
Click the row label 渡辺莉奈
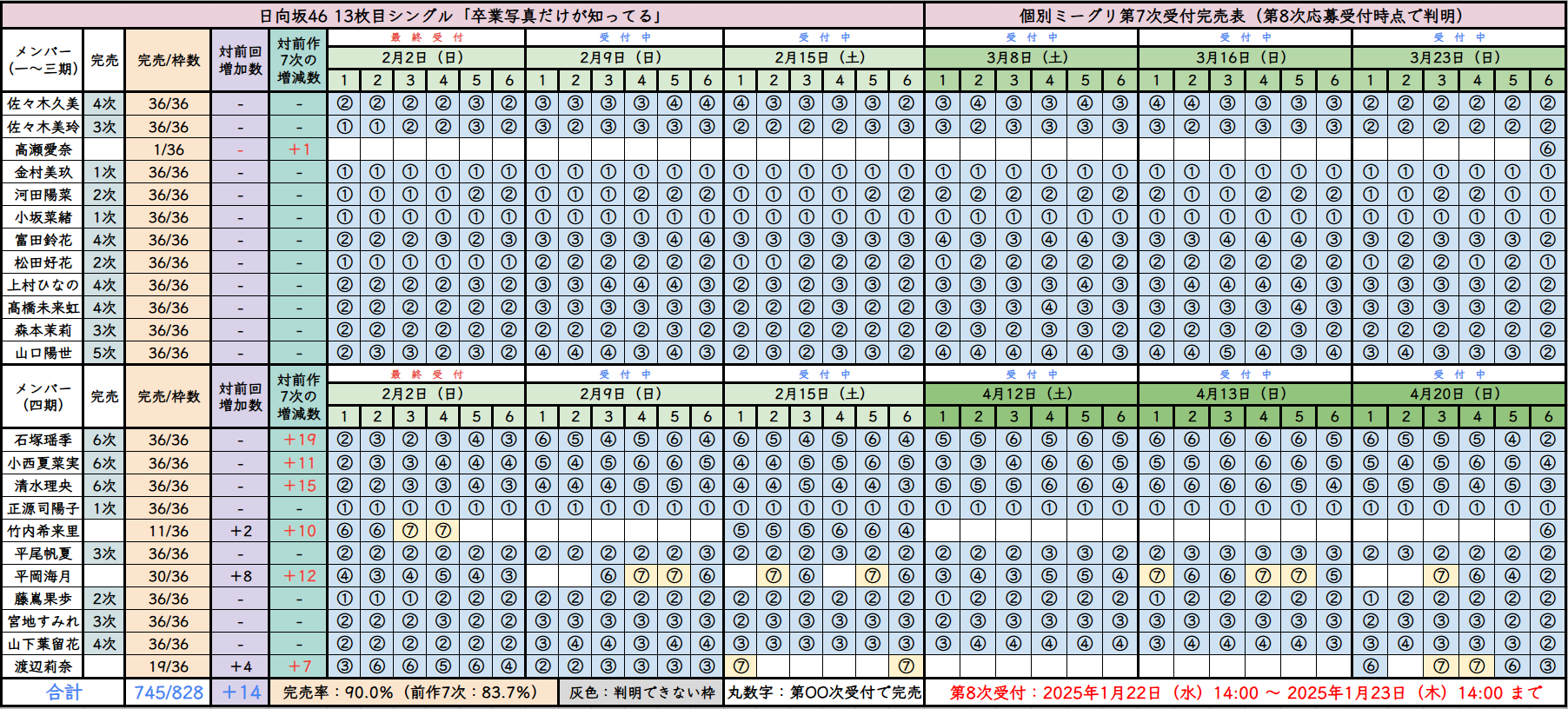(x=43, y=666)
